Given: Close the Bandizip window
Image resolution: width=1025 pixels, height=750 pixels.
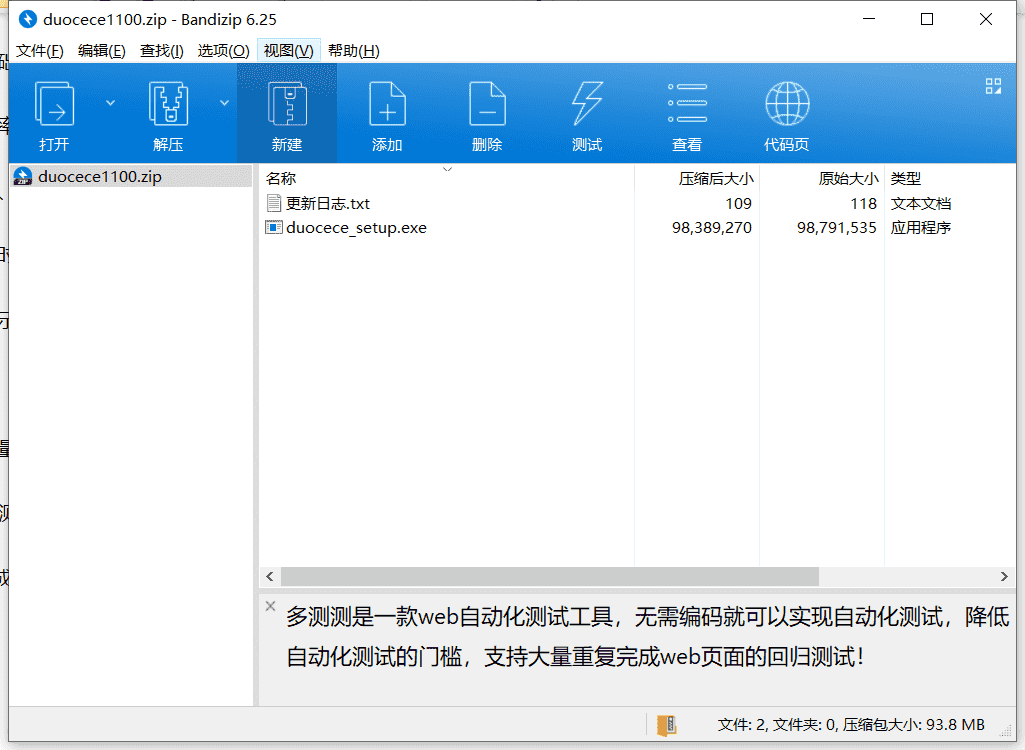Looking at the screenshot, I should tap(986, 19).
